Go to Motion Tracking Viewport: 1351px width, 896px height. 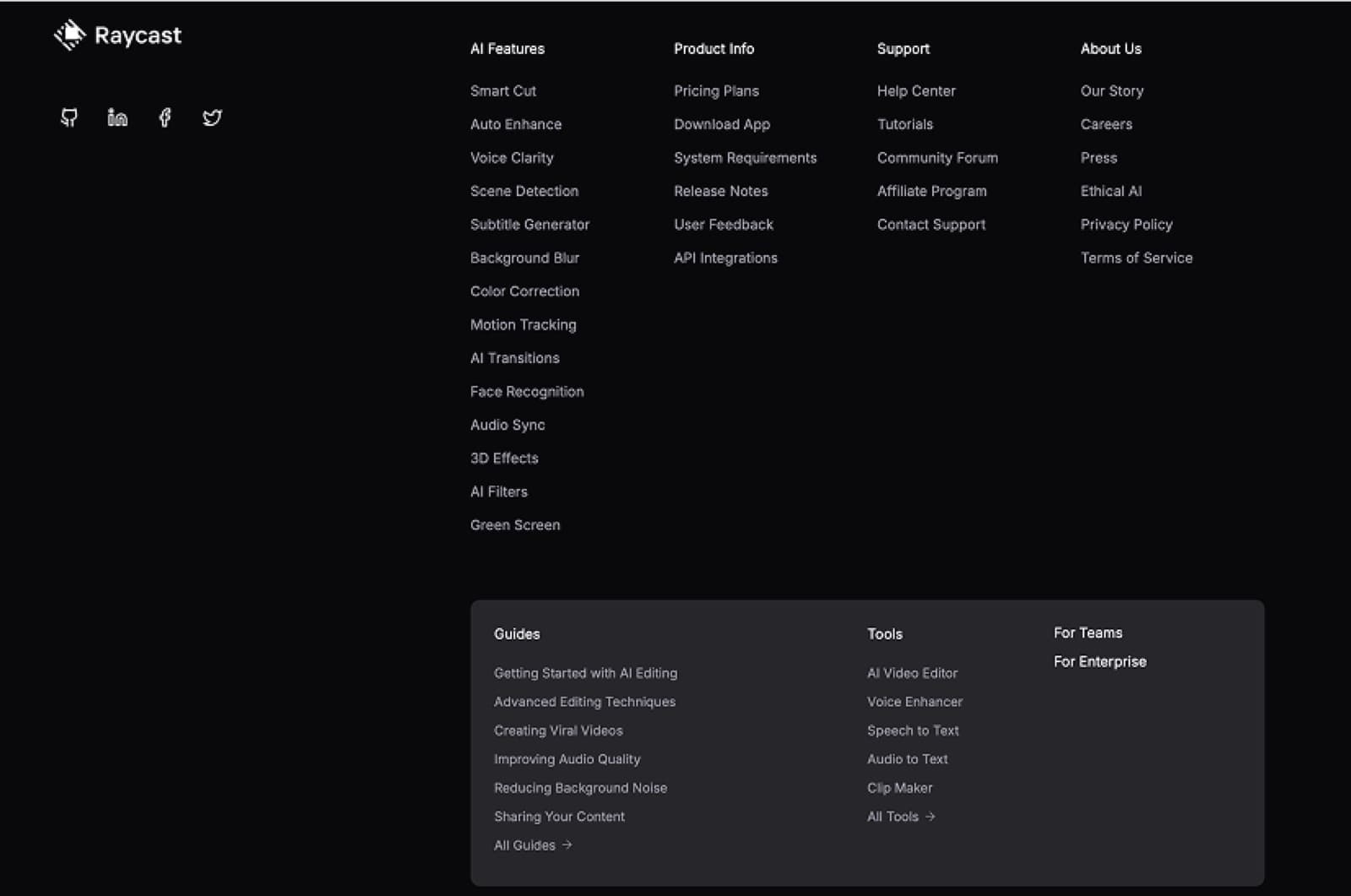coord(523,325)
